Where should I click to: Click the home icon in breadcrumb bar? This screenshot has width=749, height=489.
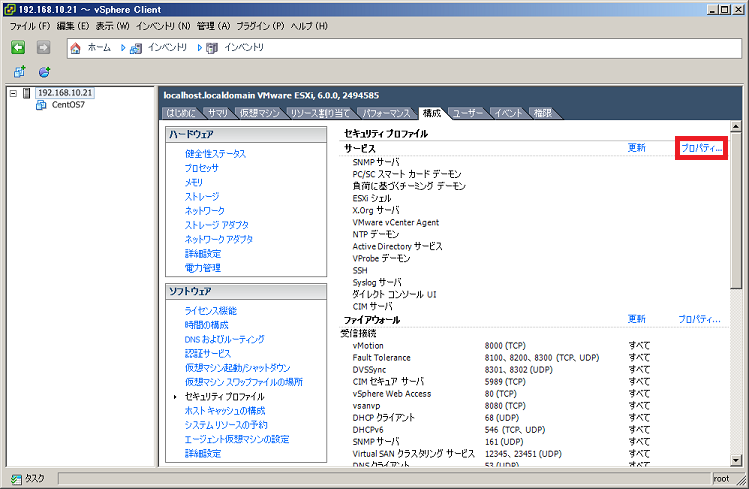click(x=75, y=48)
